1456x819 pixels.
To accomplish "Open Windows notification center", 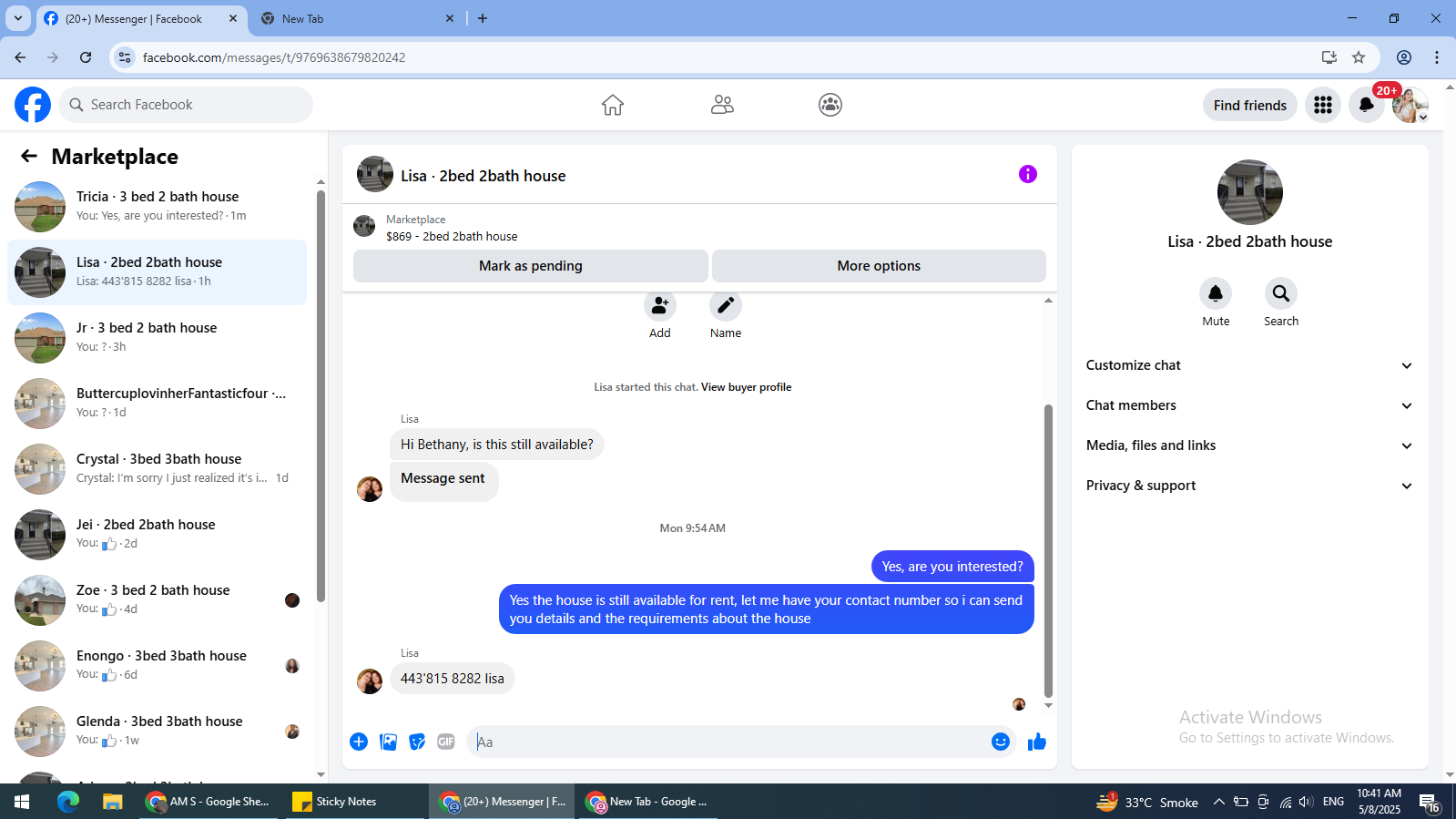I will [x=1430, y=802].
